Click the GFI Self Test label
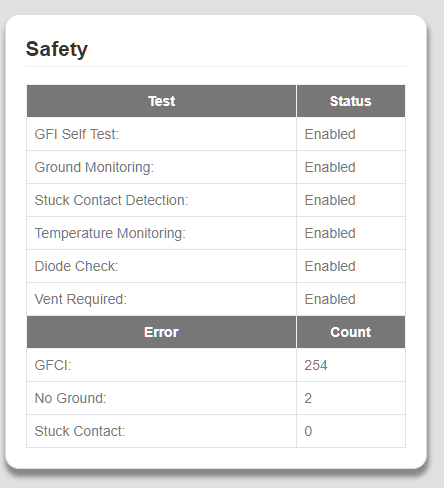 click(x=77, y=134)
